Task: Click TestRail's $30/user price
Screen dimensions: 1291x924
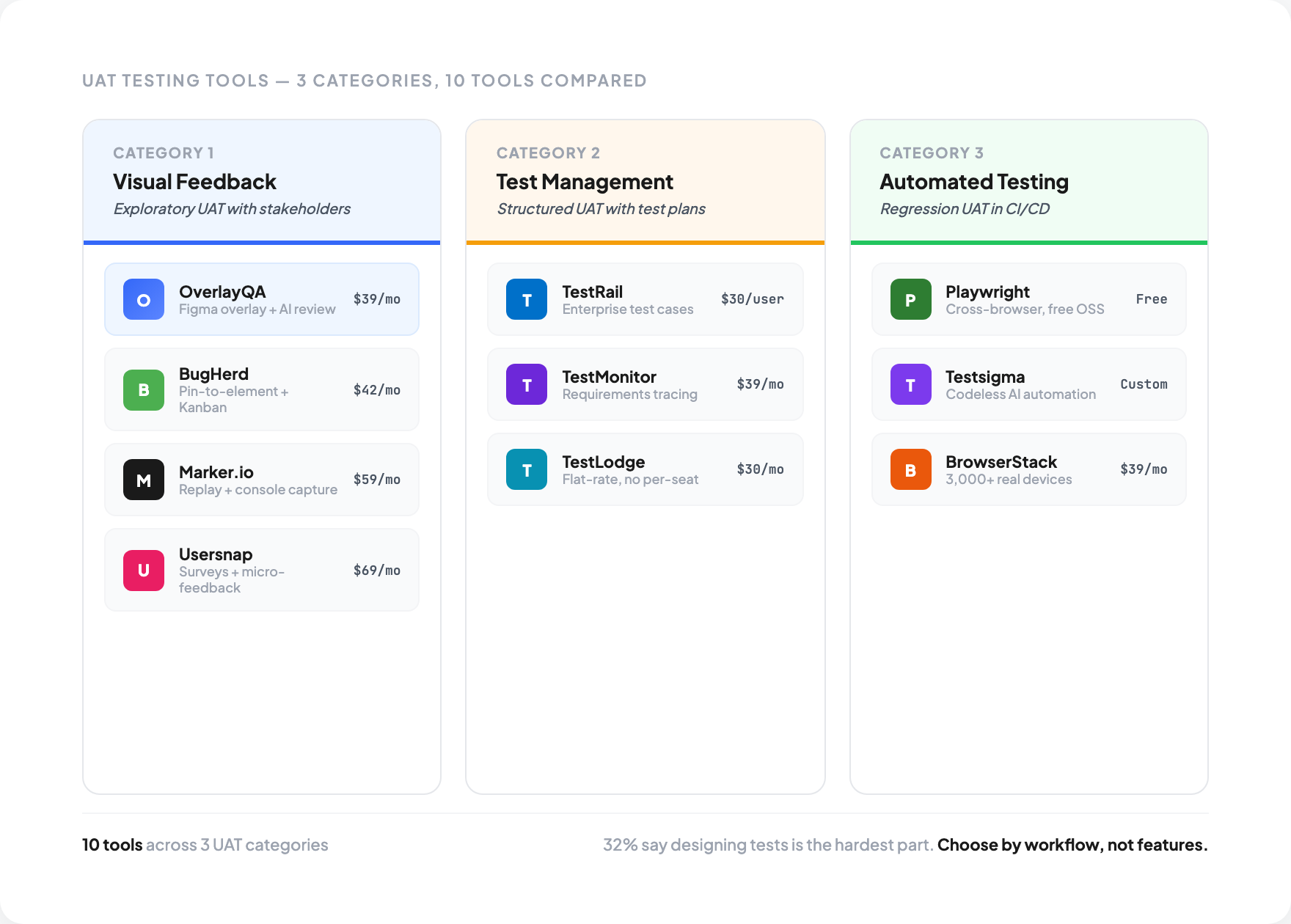Action: pyautogui.click(x=753, y=299)
